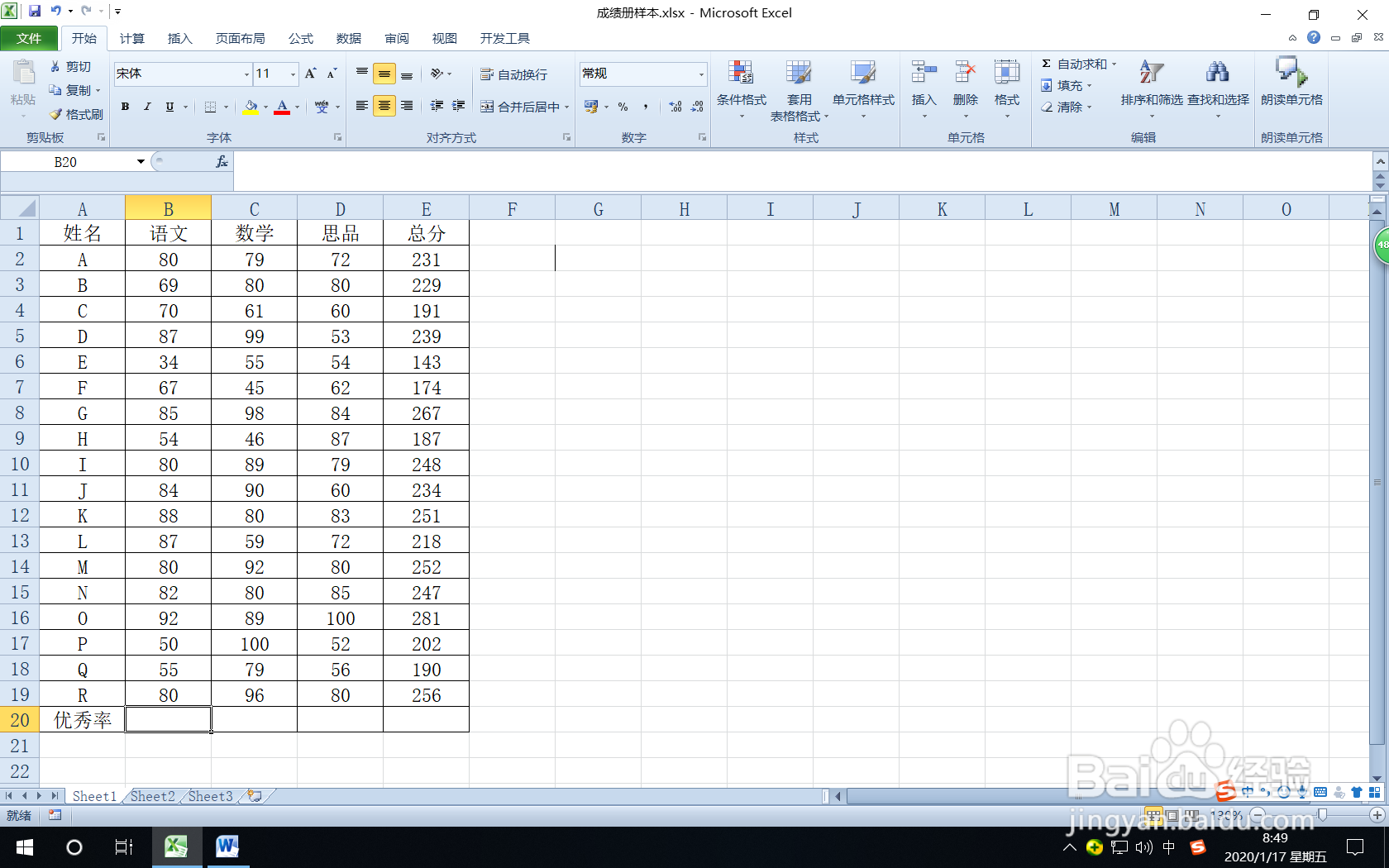This screenshot has height=868, width=1389.
Task: Apply the yellow fill color swatch
Action: click(251, 107)
